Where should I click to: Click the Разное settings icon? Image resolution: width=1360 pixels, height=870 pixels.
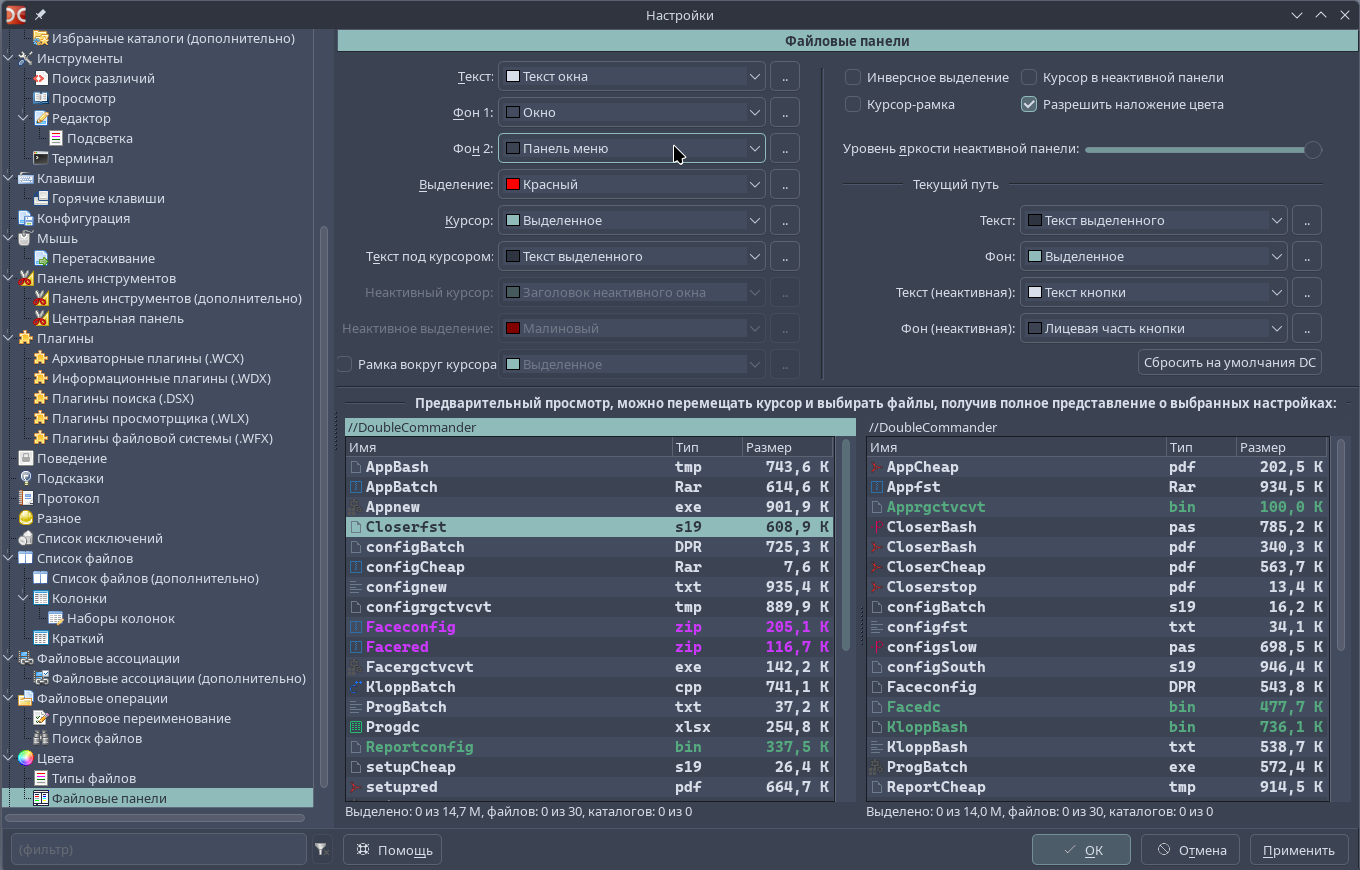(x=26, y=518)
